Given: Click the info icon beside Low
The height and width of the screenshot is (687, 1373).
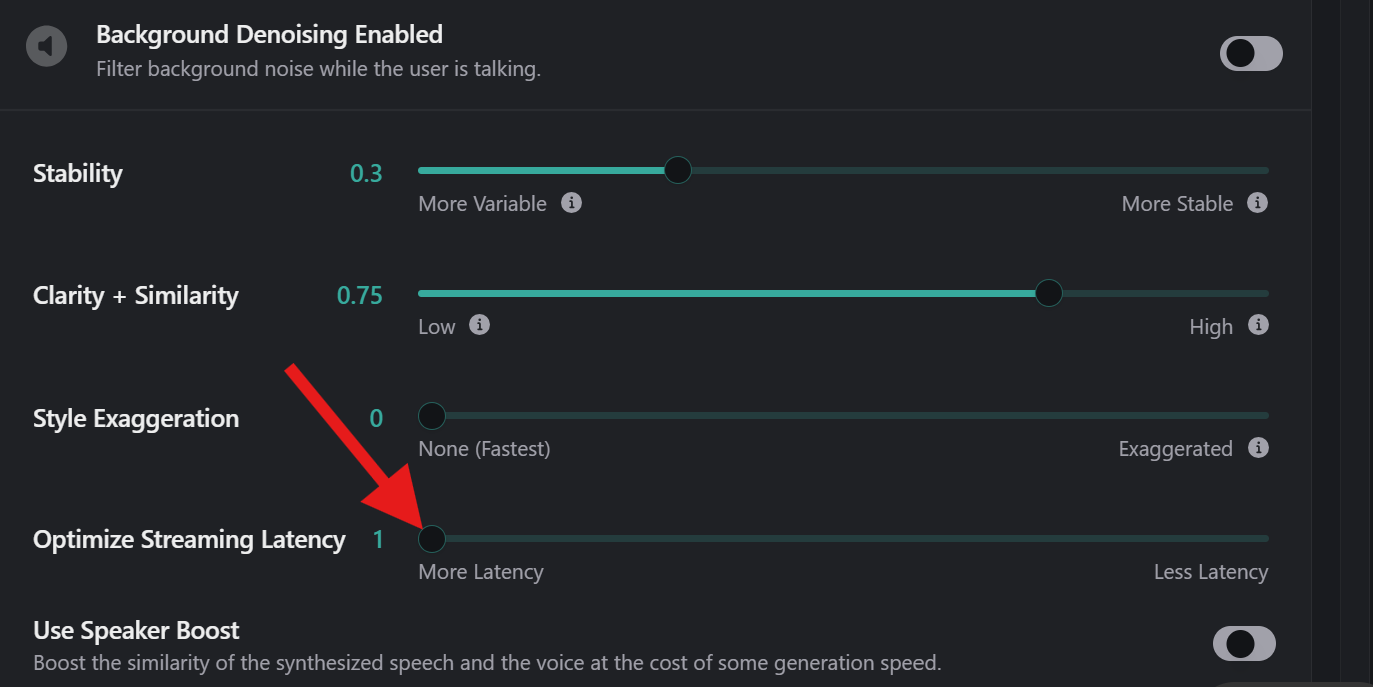Looking at the screenshot, I should pyautogui.click(x=480, y=325).
